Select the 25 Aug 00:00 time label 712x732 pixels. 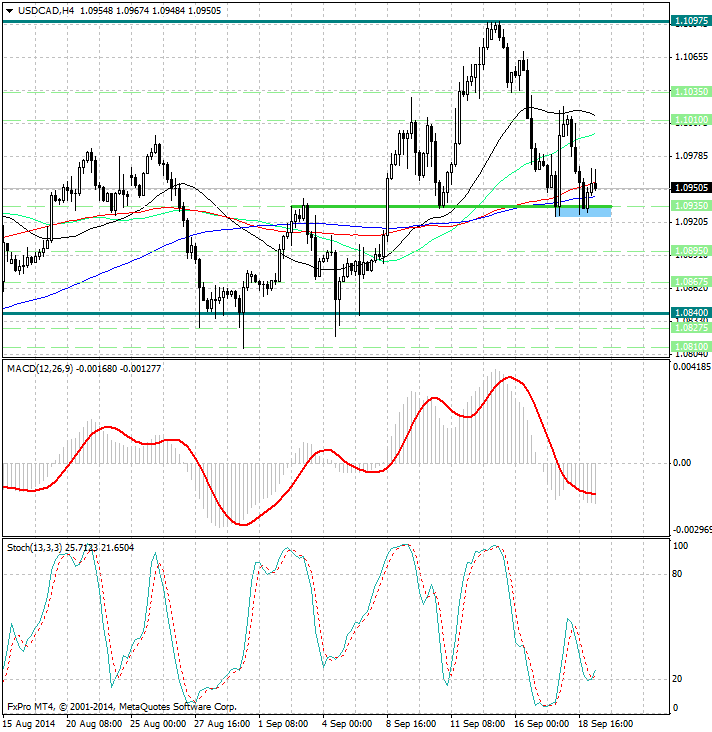pos(158,724)
